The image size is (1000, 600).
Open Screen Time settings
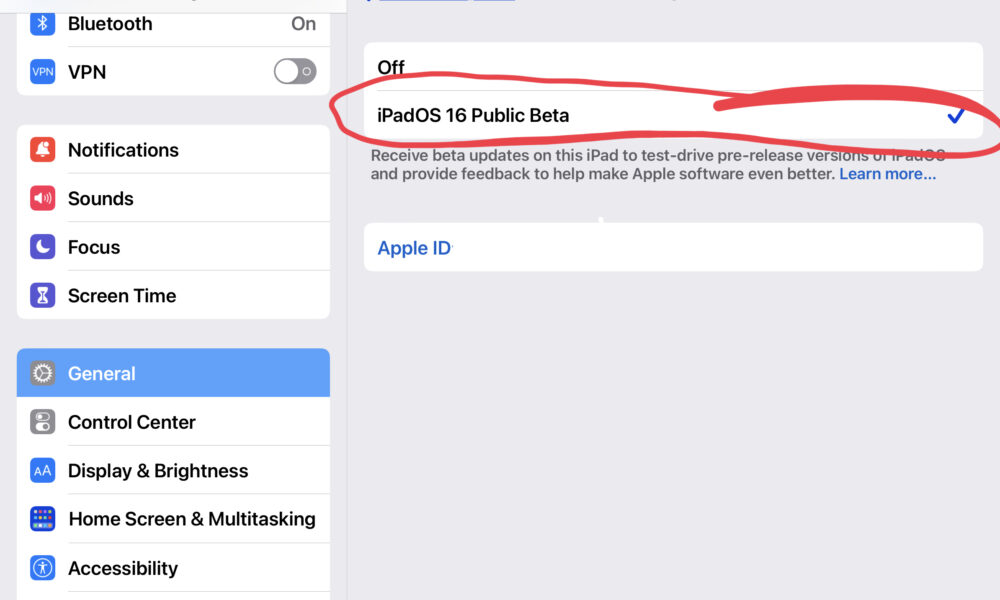pos(173,295)
